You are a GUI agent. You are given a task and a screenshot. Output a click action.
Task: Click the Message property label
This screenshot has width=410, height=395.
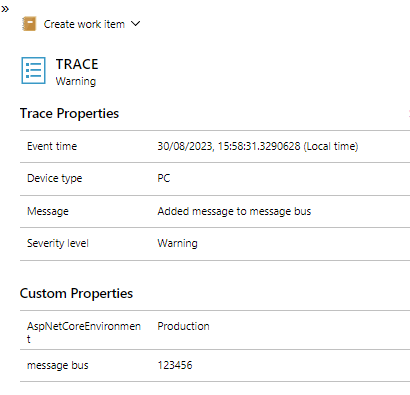click(x=48, y=211)
